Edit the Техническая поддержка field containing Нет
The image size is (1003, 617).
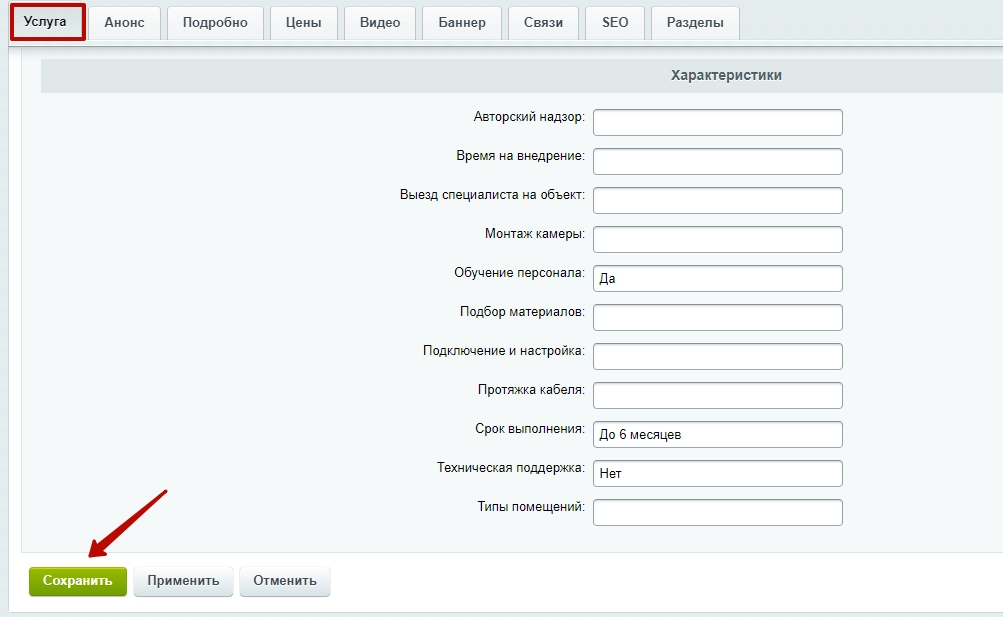coord(717,474)
